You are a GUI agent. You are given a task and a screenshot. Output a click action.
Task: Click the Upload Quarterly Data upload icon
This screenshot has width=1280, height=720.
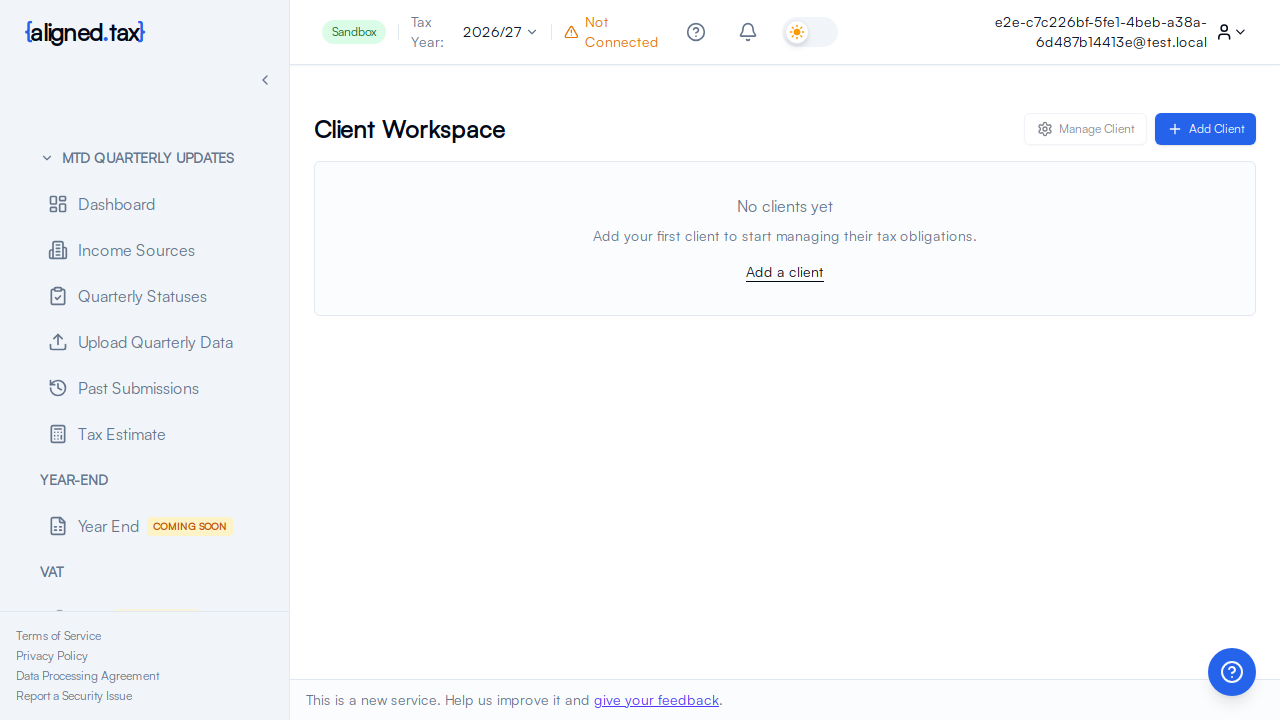click(x=58, y=342)
